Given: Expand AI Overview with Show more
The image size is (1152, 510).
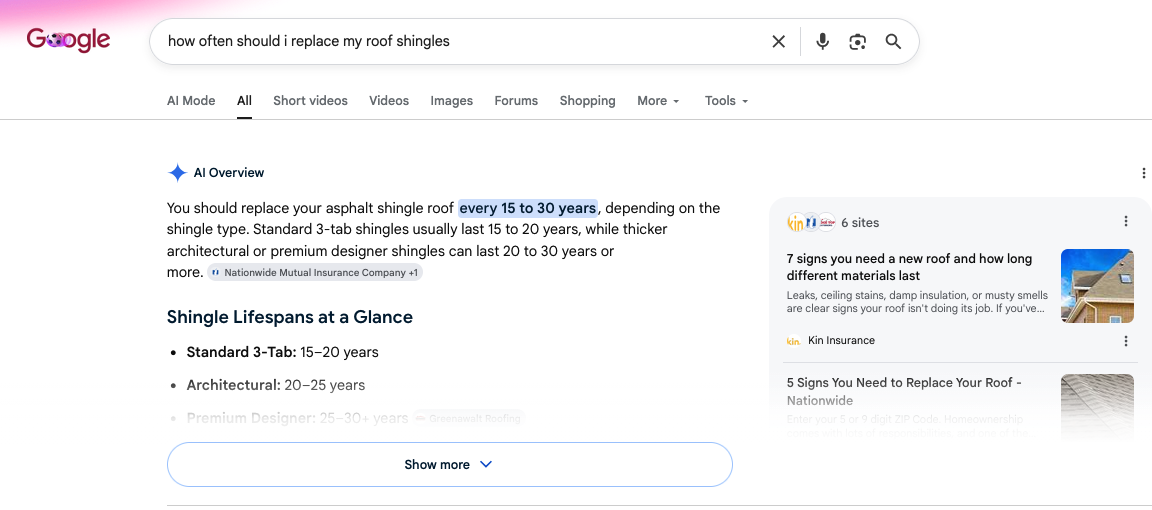Looking at the screenshot, I should pyautogui.click(x=450, y=464).
